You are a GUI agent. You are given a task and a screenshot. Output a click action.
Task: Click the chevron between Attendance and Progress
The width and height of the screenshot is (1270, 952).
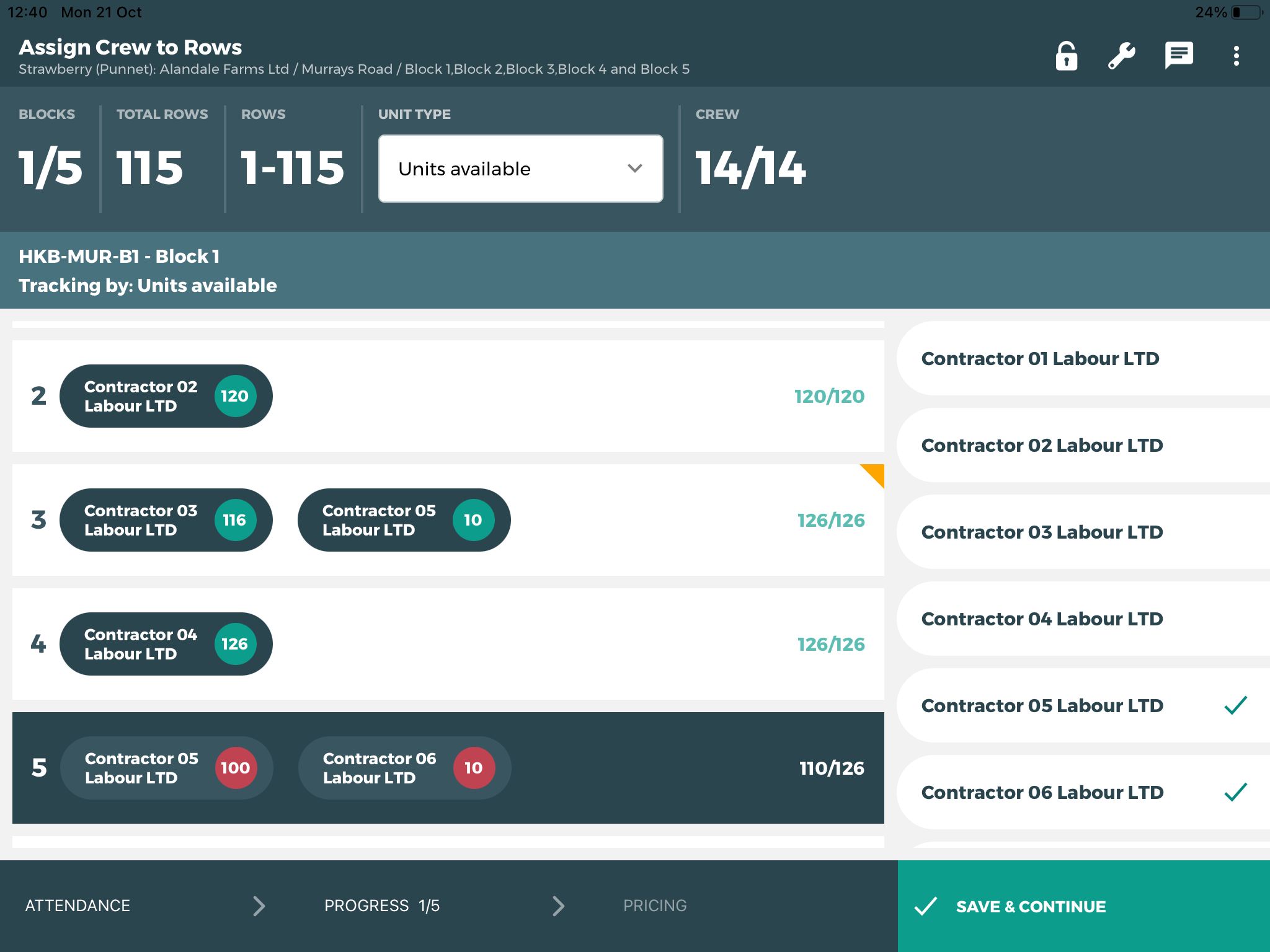pyautogui.click(x=258, y=906)
